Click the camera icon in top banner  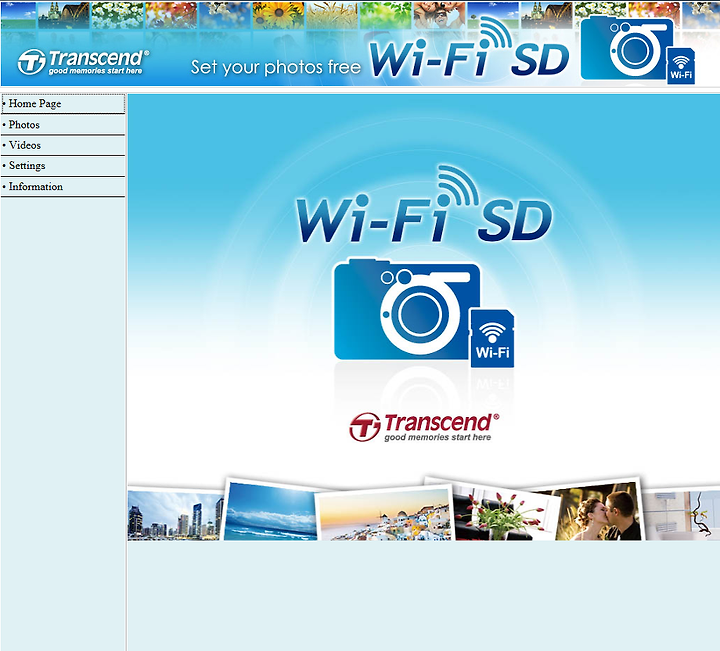pyautogui.click(x=627, y=48)
